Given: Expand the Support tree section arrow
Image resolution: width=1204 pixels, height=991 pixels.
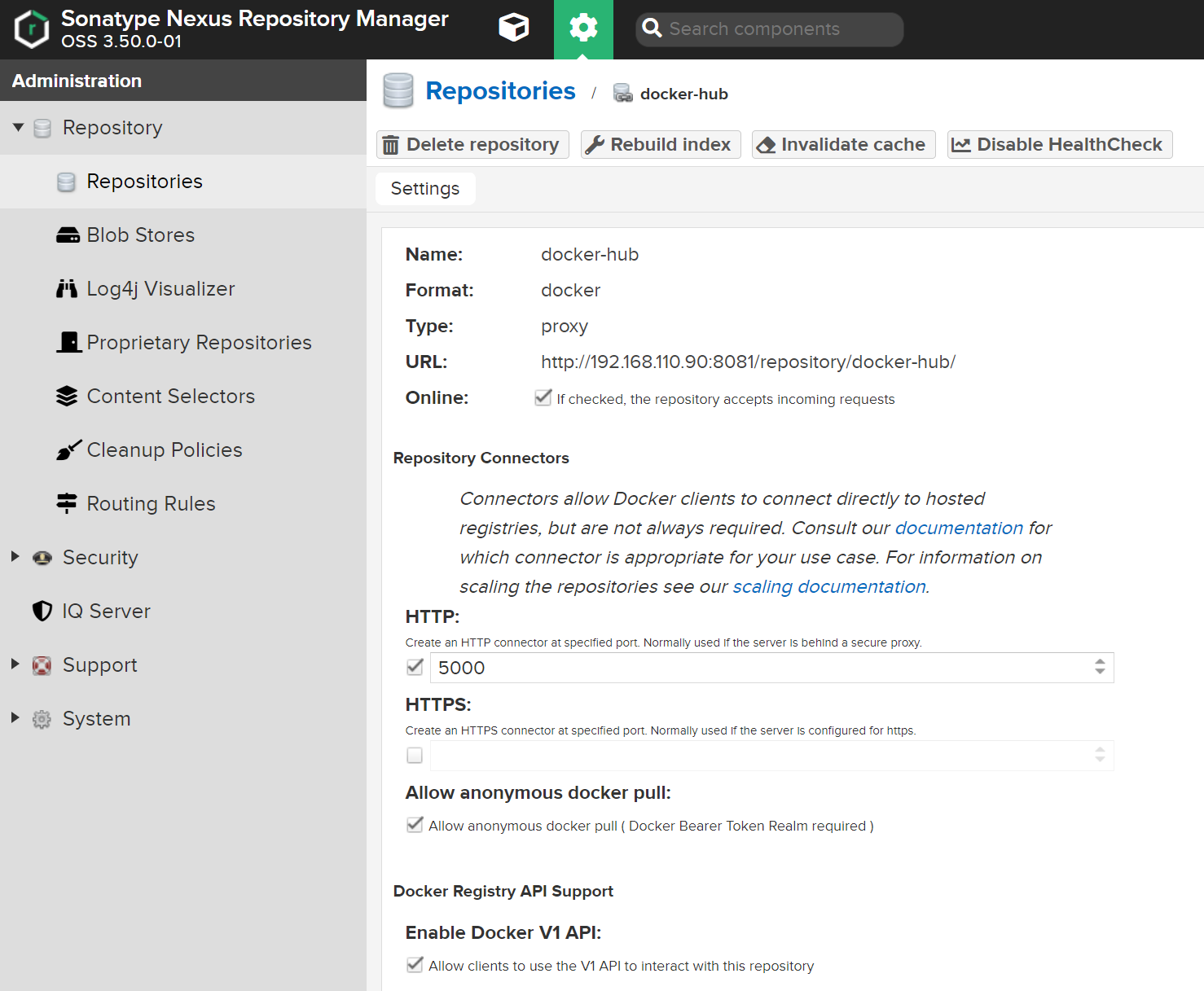Looking at the screenshot, I should [15, 664].
